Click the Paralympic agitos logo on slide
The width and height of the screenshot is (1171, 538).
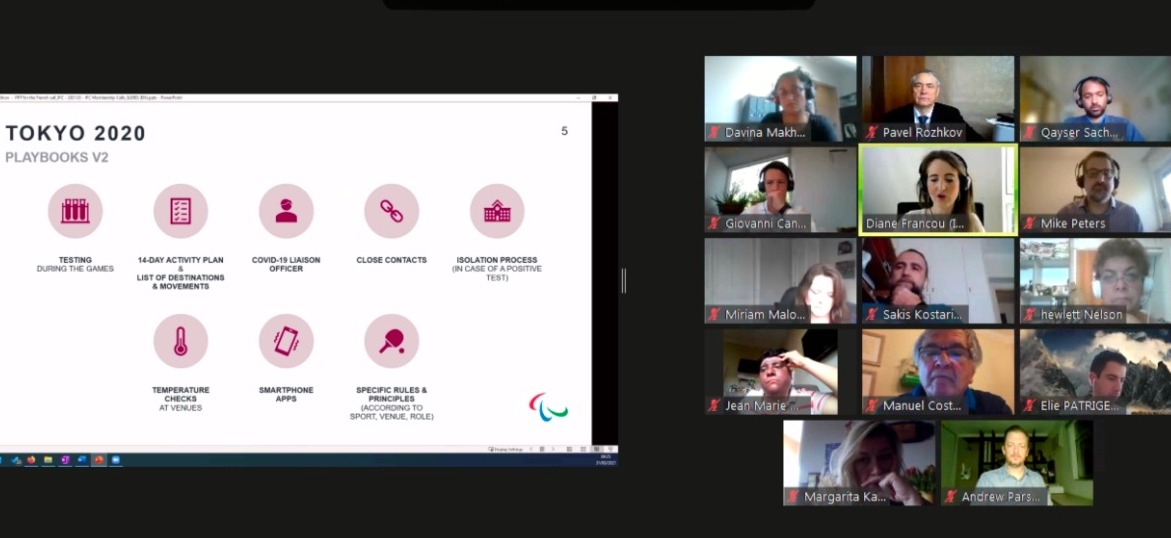[548, 407]
